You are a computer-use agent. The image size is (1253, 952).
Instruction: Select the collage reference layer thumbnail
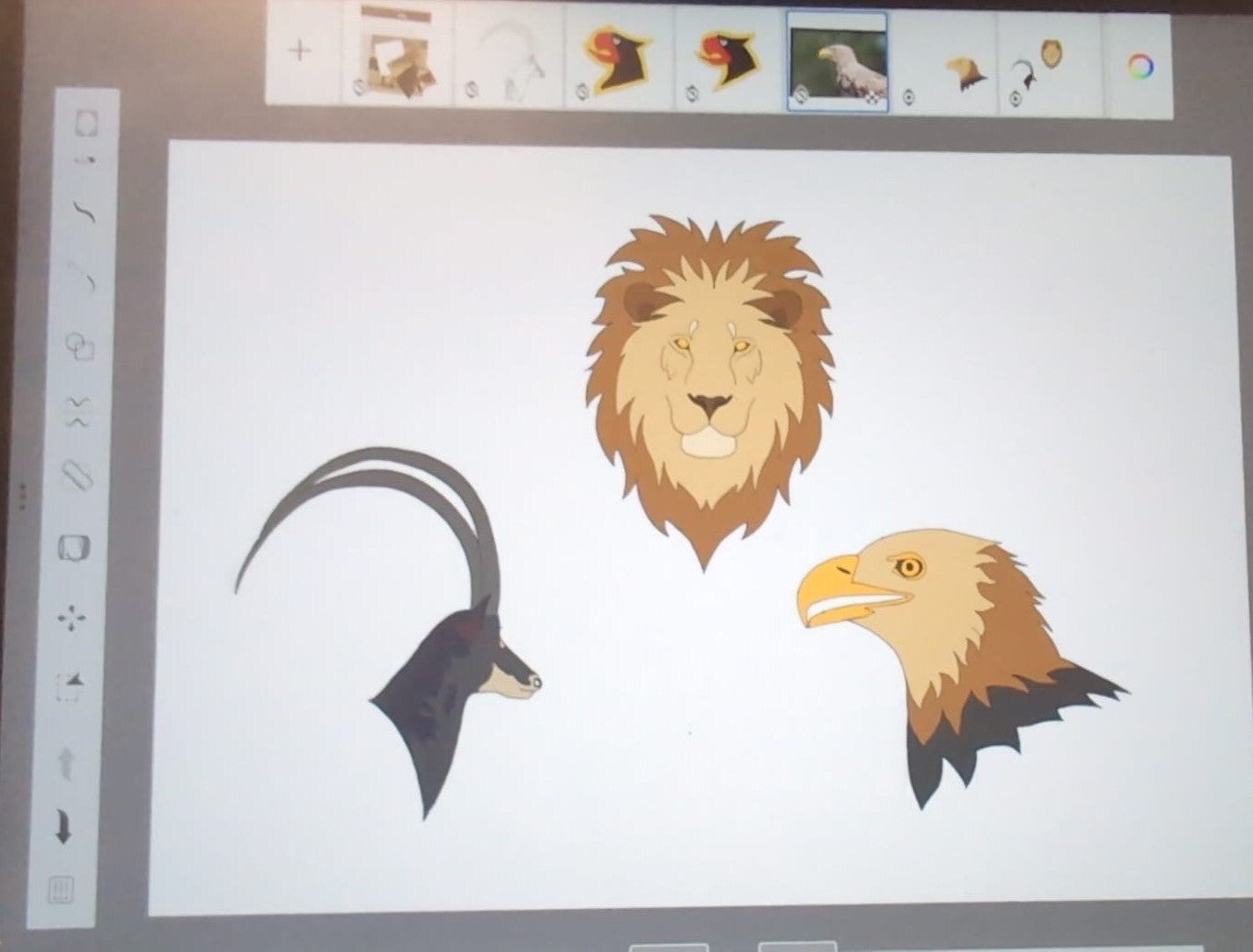397,53
